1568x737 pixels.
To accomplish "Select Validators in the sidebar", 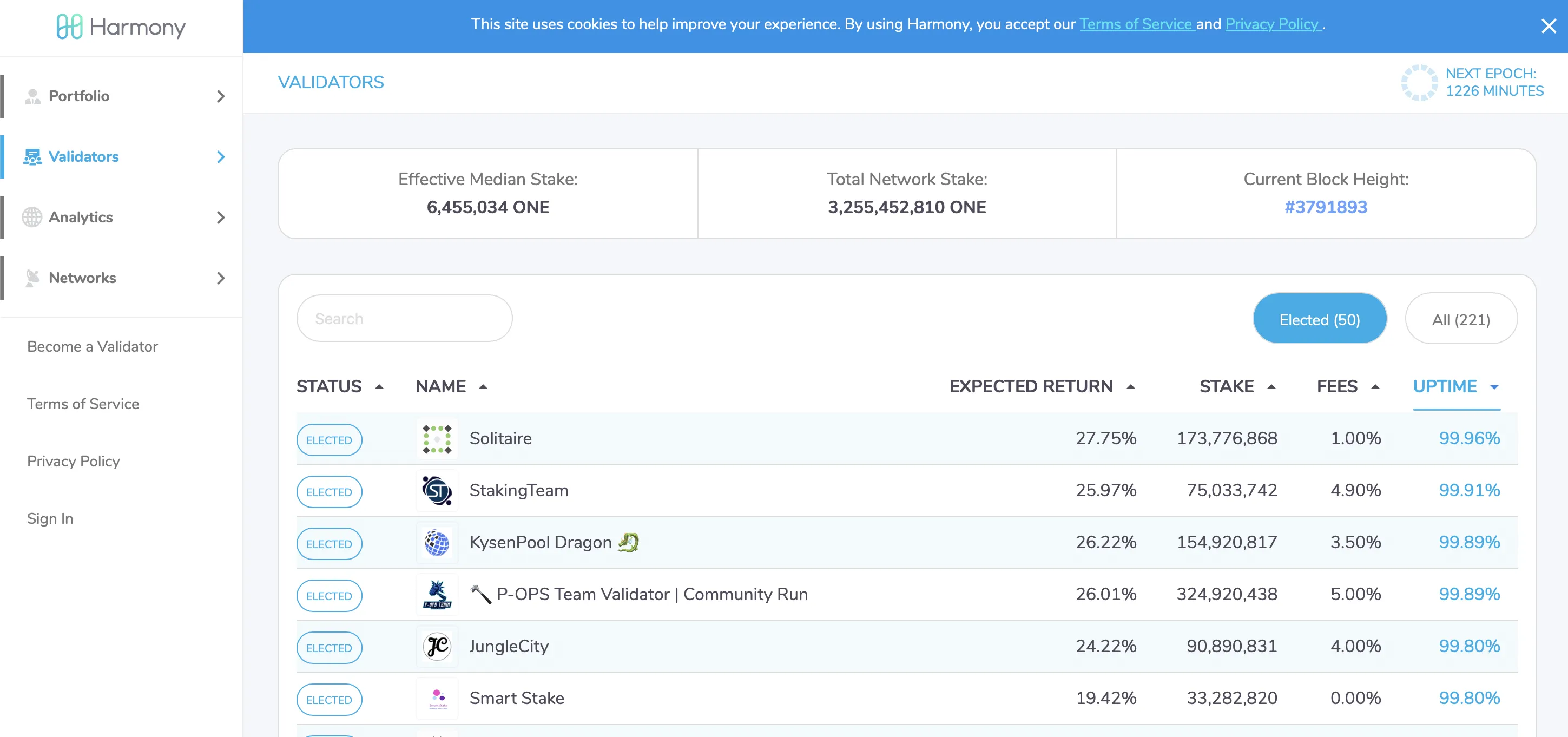I will click(83, 156).
